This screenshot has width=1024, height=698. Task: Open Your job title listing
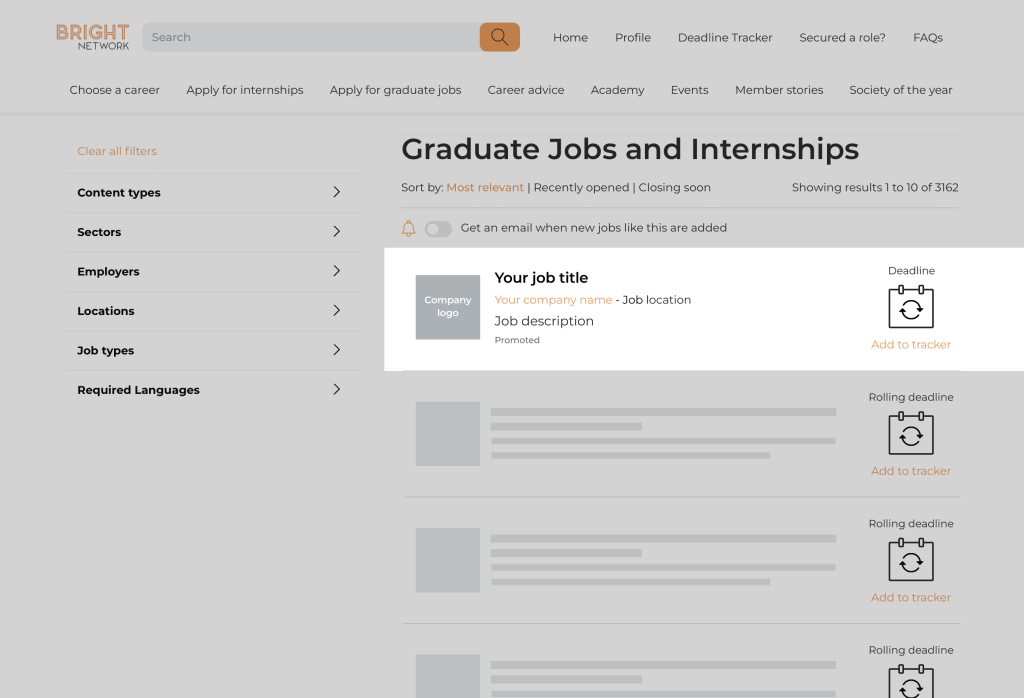click(541, 278)
